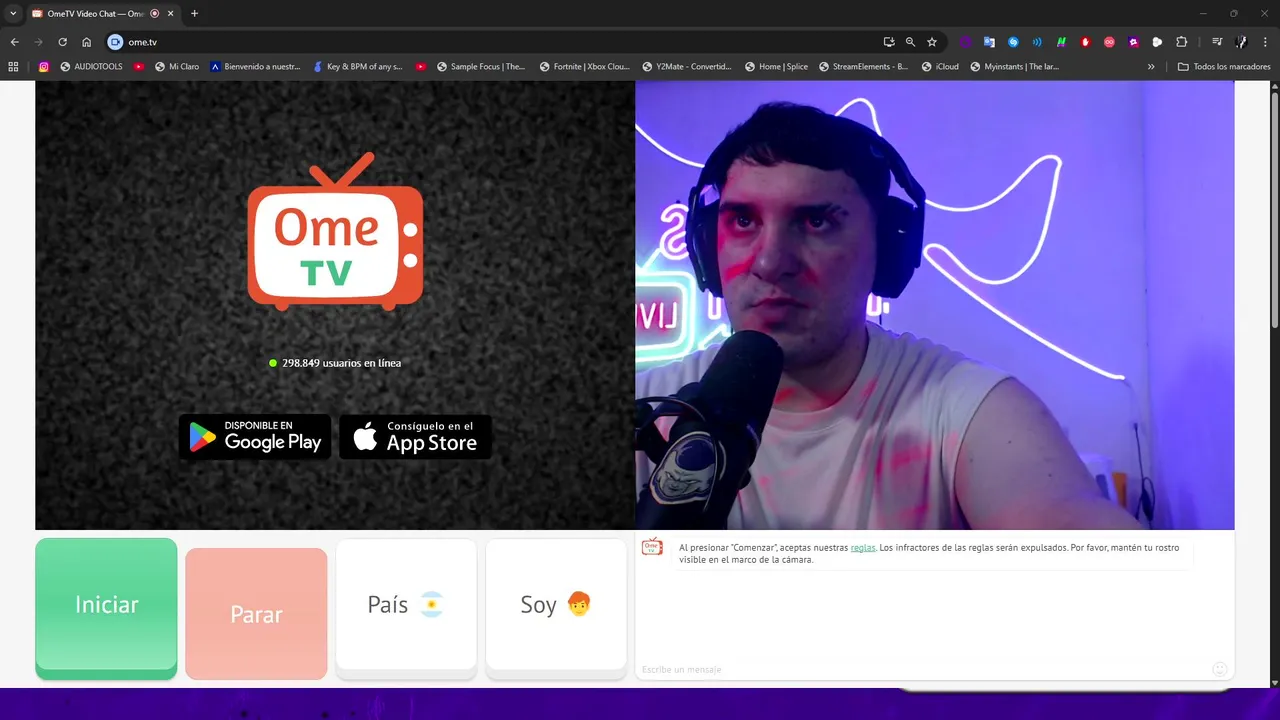This screenshot has height=720, width=1280.
Task: Open the AUDIOTOOLS bookmark
Action: click(x=91, y=67)
